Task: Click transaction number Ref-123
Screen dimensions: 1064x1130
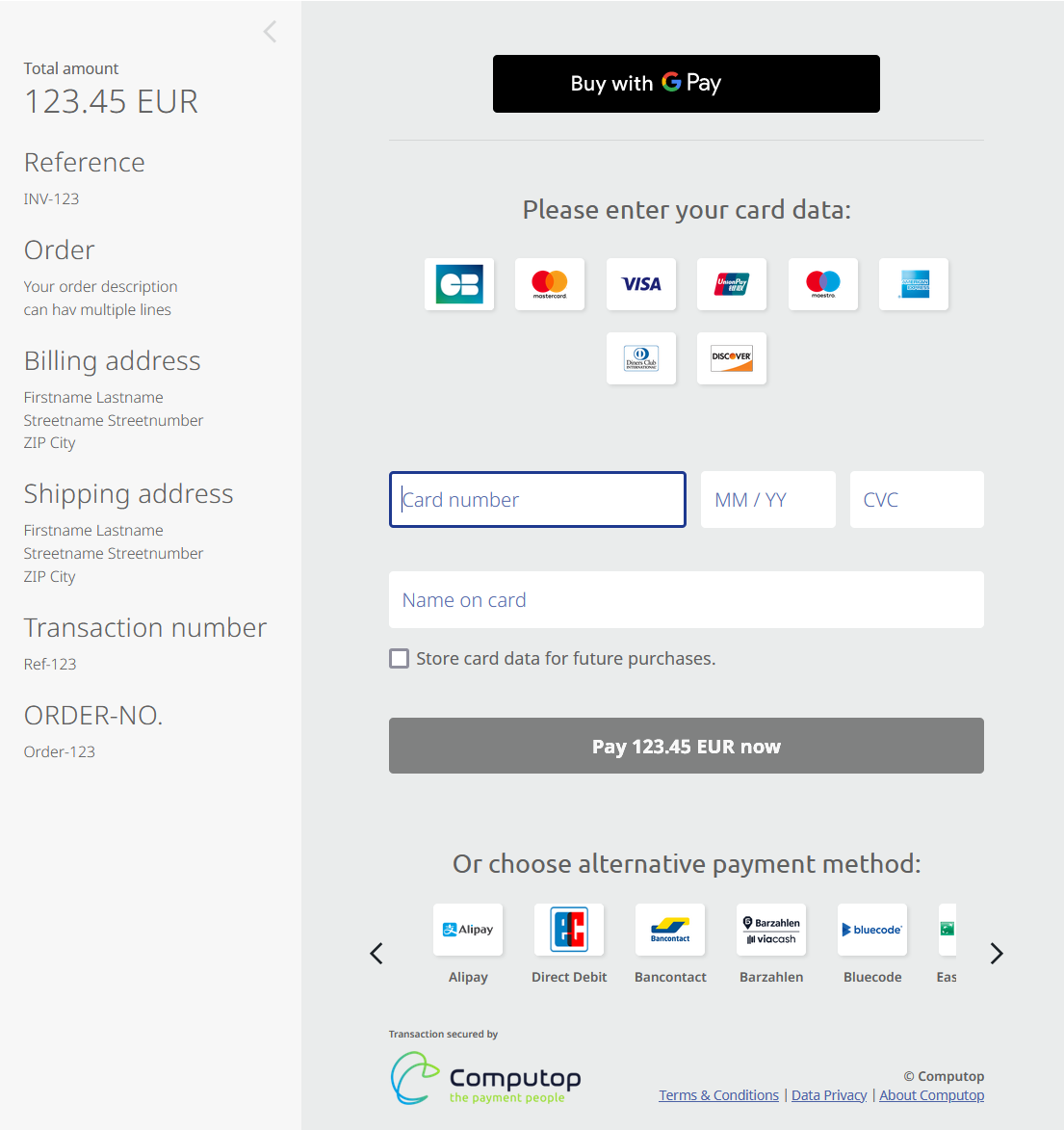Action: pos(50,665)
